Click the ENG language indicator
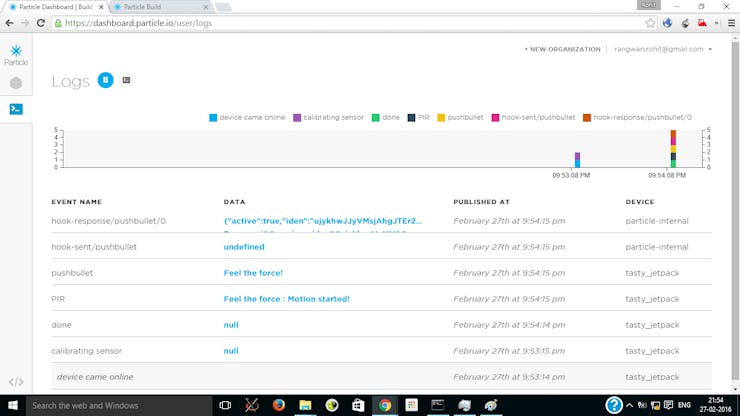740x416 pixels. 684,405
